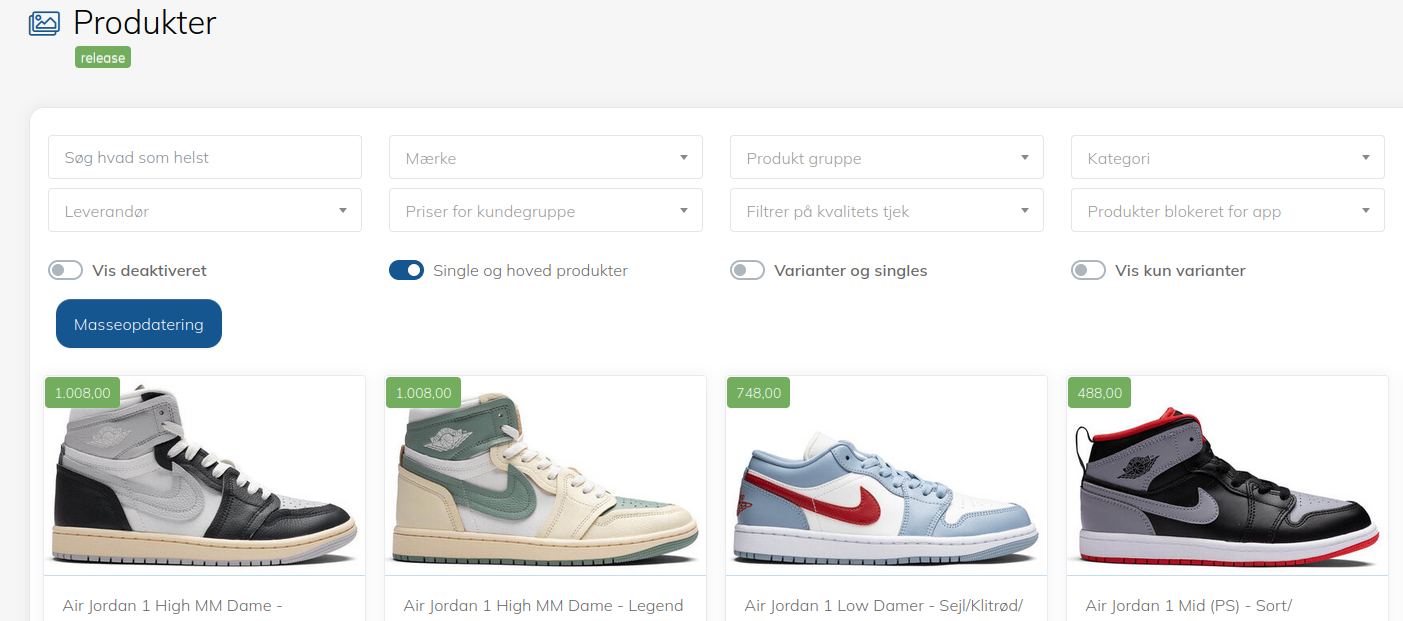Screen dimensions: 1403x621
Task: Focus the 'Søg hvad som helst' search field
Action: [x=205, y=157]
